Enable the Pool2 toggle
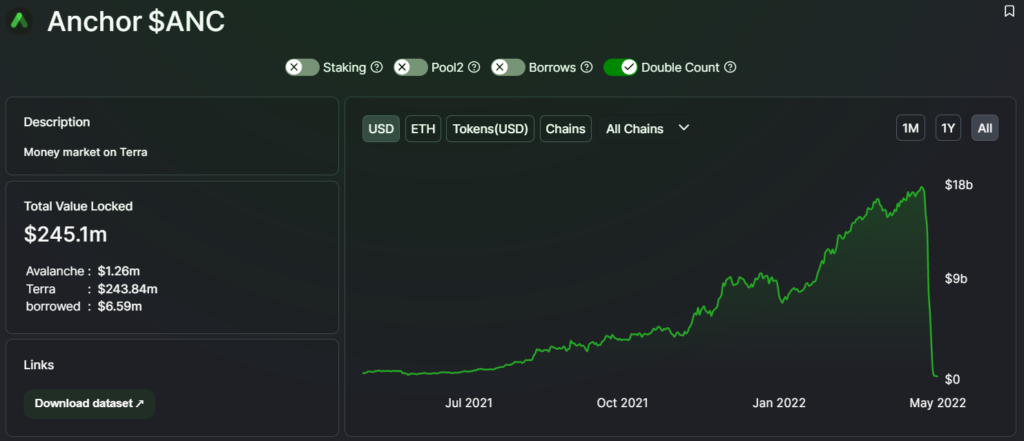Viewport: 1024px width, 441px height. coord(411,67)
